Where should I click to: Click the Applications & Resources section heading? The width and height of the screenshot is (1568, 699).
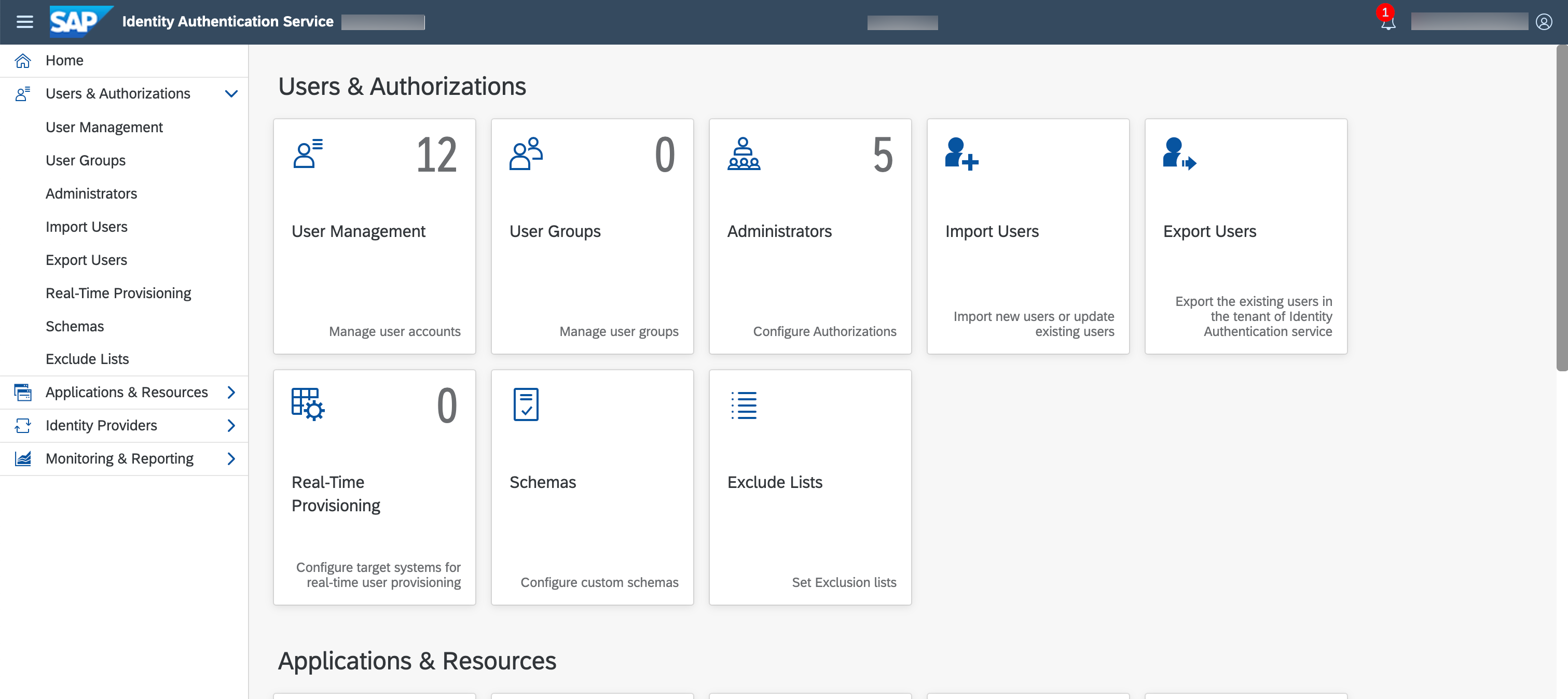tap(417, 661)
